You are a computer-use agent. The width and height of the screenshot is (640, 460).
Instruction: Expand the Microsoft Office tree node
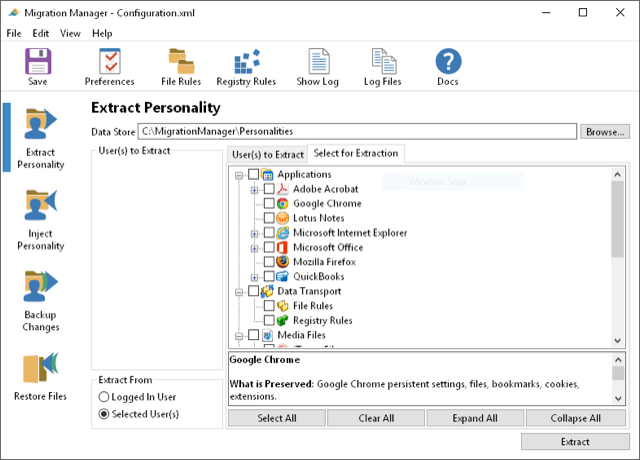[254, 247]
